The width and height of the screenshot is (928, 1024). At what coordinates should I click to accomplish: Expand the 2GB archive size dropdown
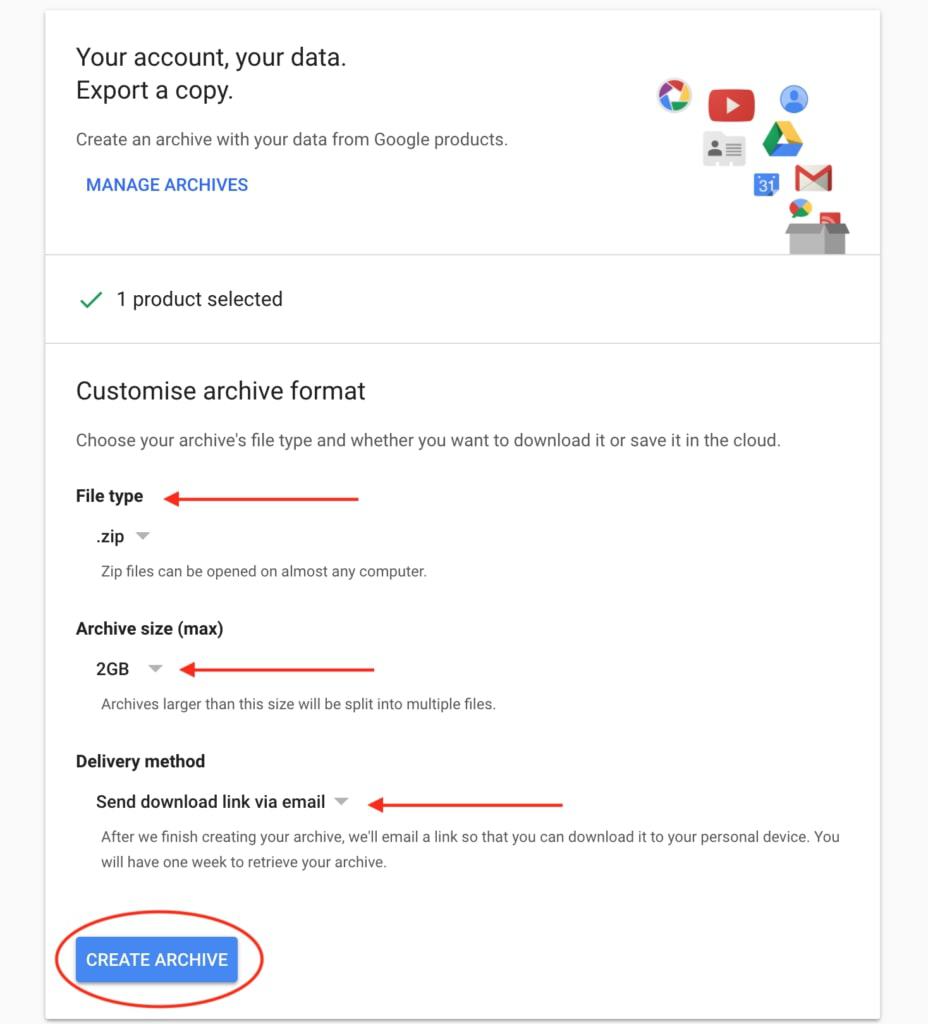coord(129,669)
